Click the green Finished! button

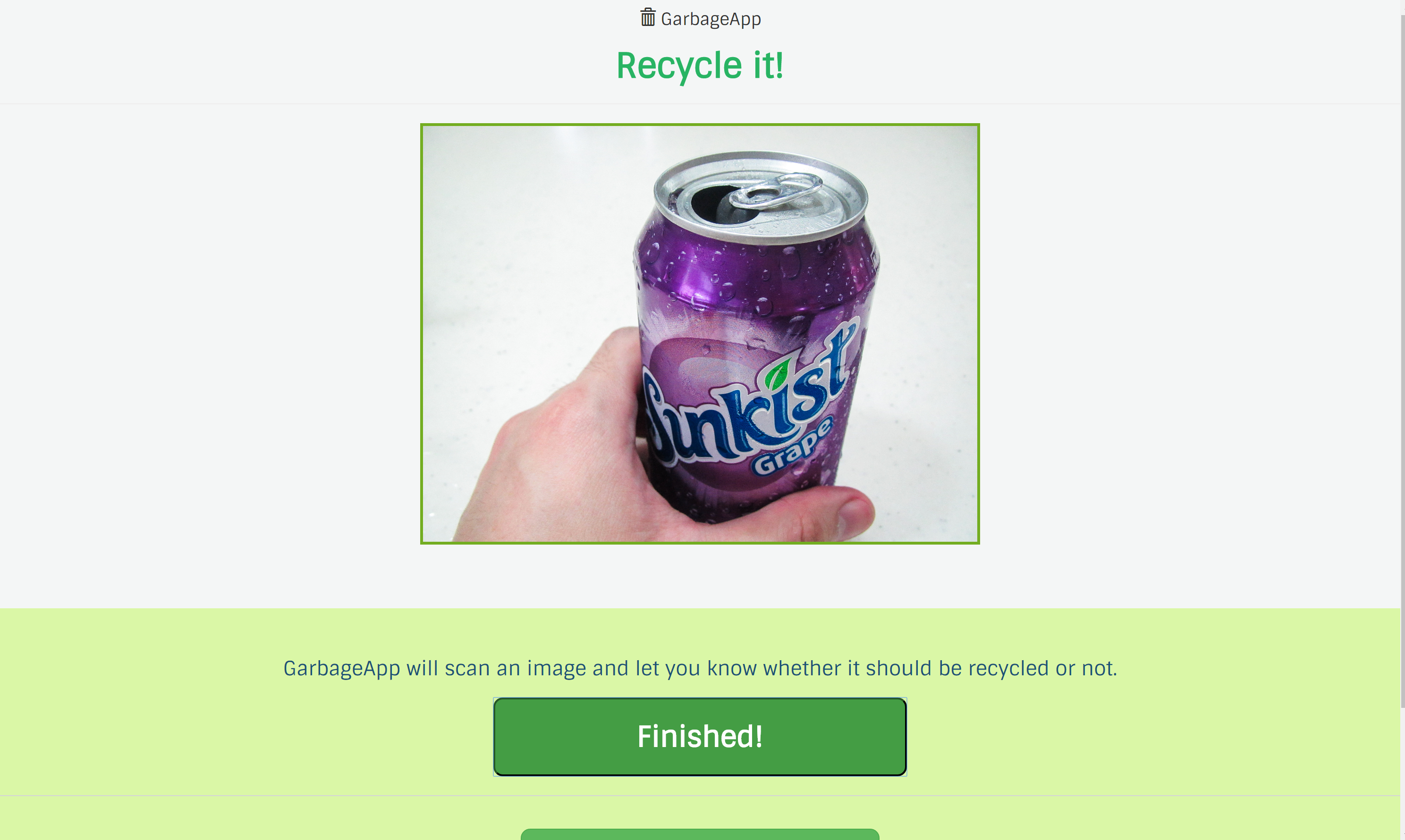pyautogui.click(x=700, y=736)
